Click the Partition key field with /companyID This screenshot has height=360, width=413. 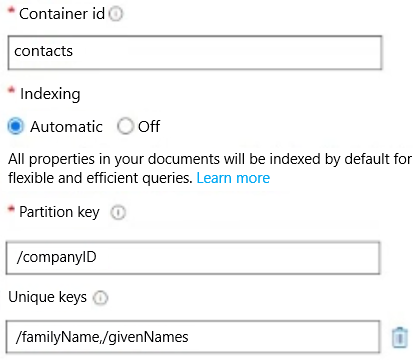click(193, 258)
